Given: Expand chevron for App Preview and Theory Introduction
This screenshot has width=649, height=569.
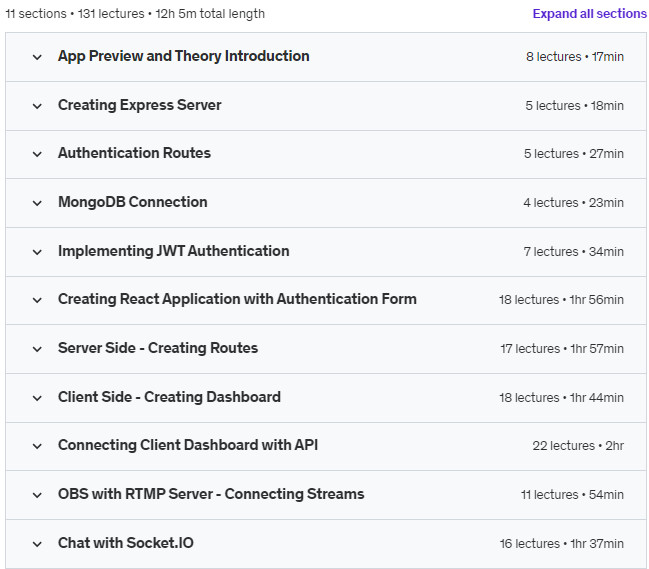Looking at the screenshot, I should [37, 57].
